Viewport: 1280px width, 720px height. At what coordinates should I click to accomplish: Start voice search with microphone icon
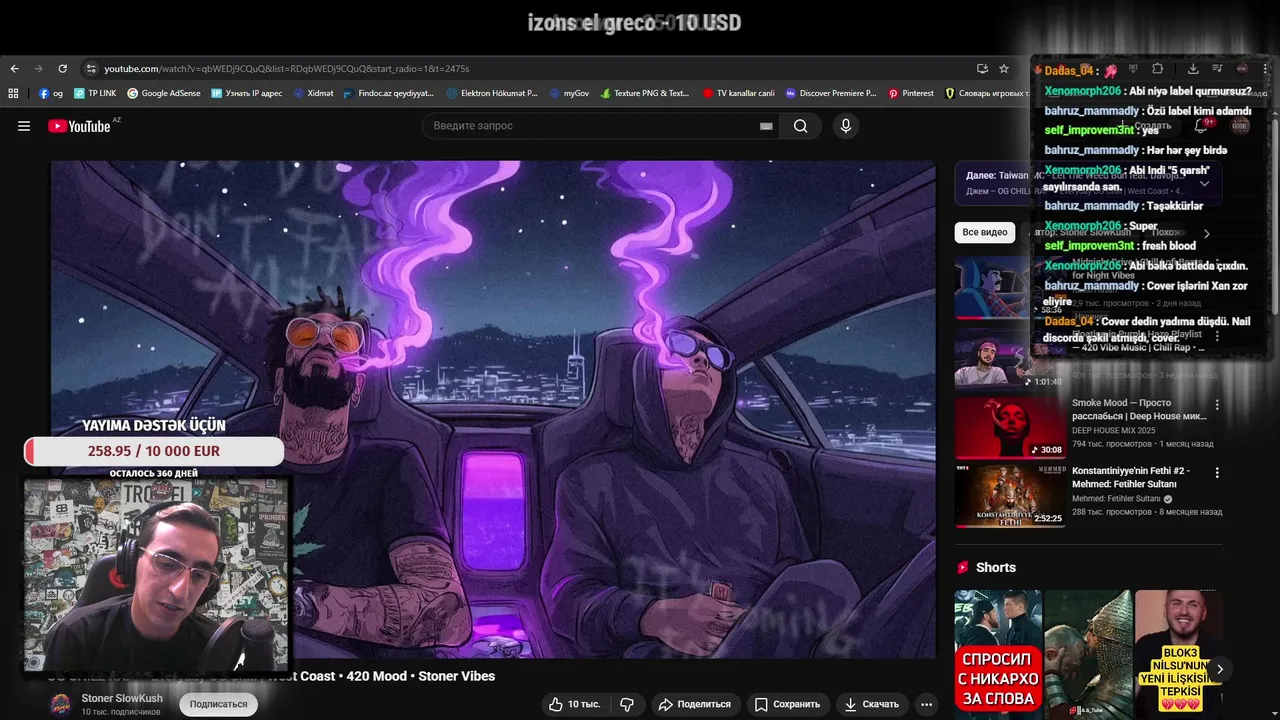(846, 126)
